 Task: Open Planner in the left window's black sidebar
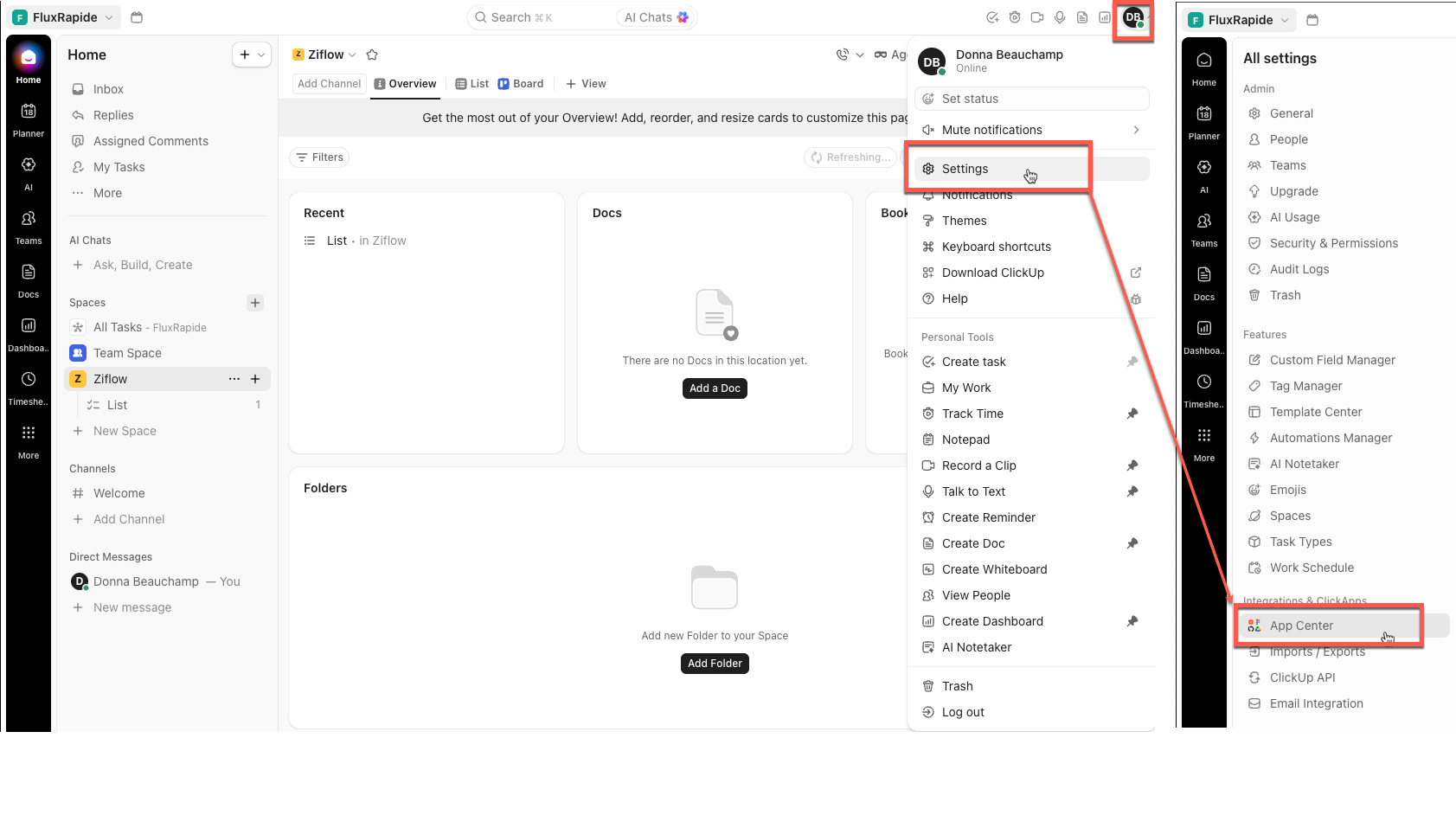pos(29,119)
